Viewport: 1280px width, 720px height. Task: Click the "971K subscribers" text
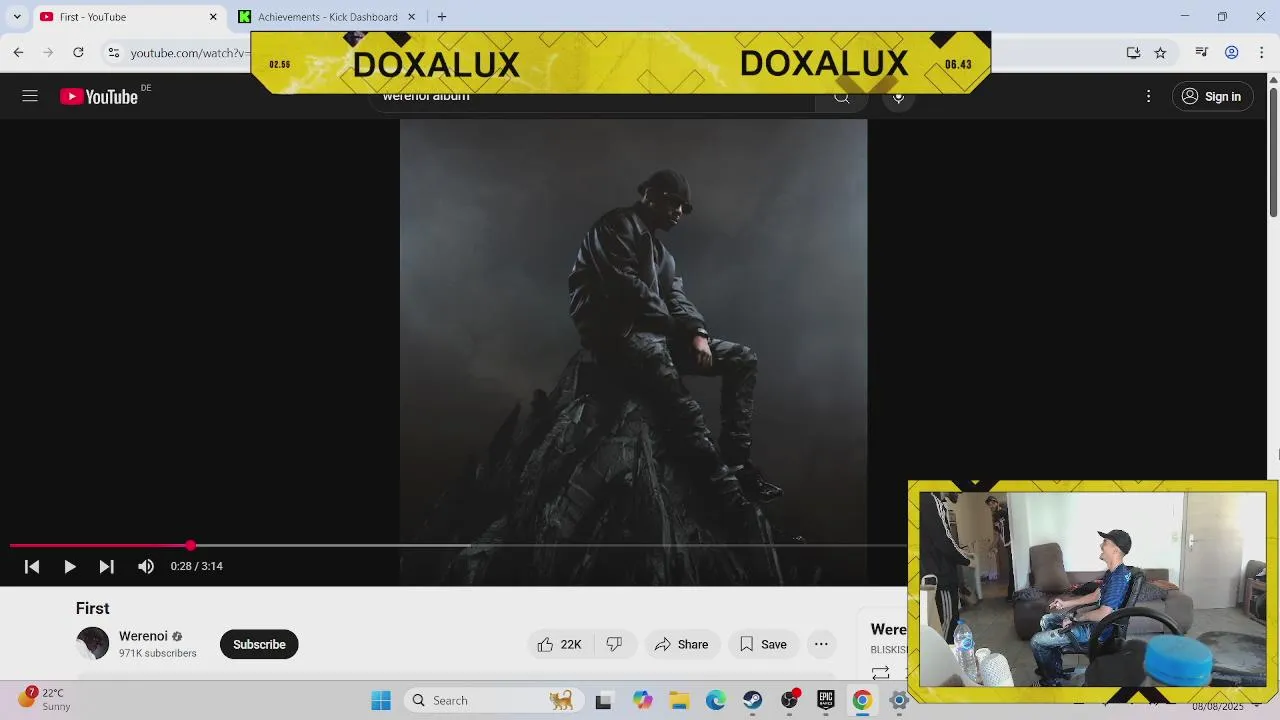[x=157, y=653]
